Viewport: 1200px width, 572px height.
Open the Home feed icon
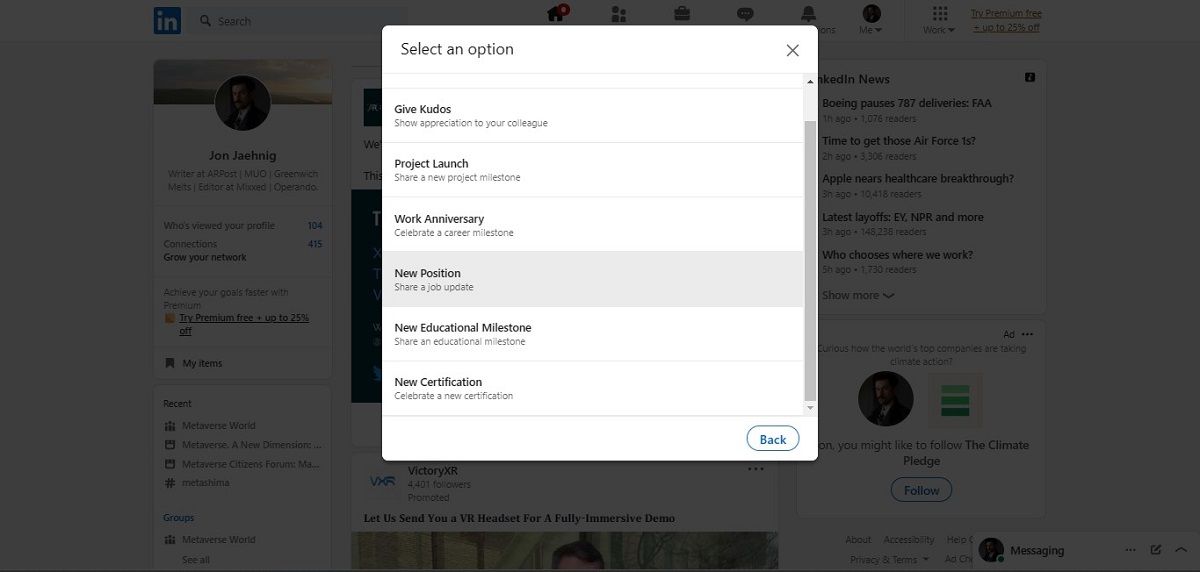click(556, 14)
